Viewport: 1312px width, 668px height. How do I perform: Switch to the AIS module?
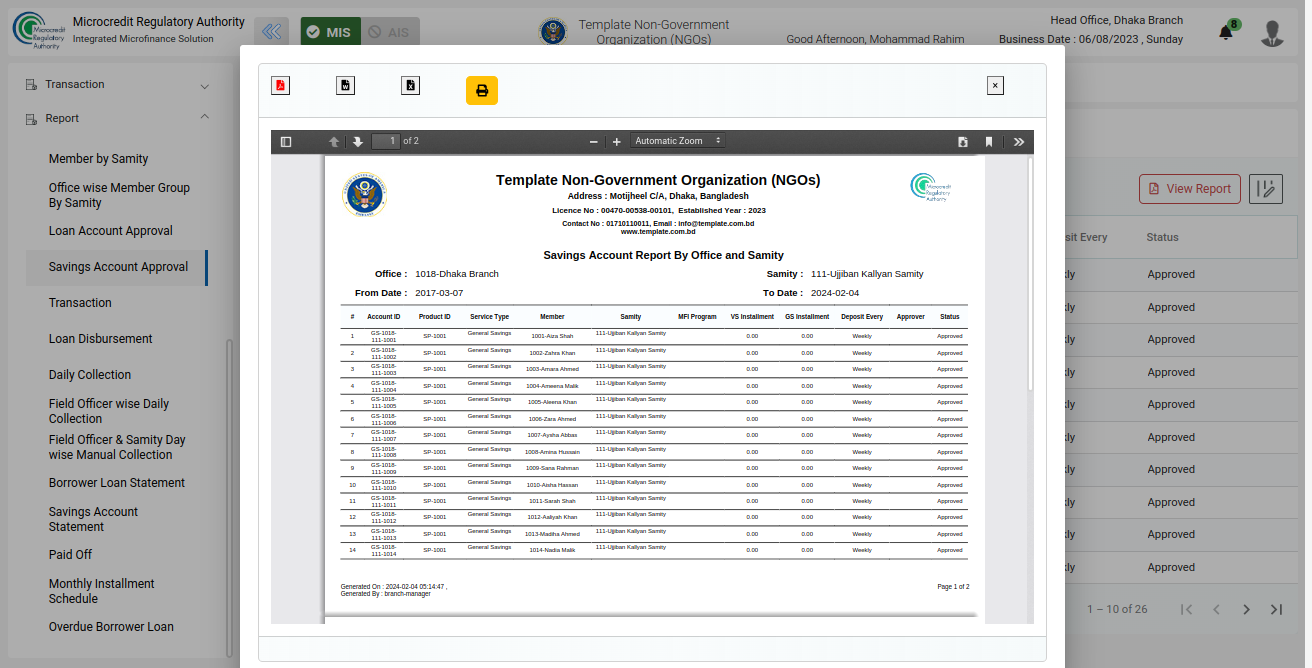point(390,32)
